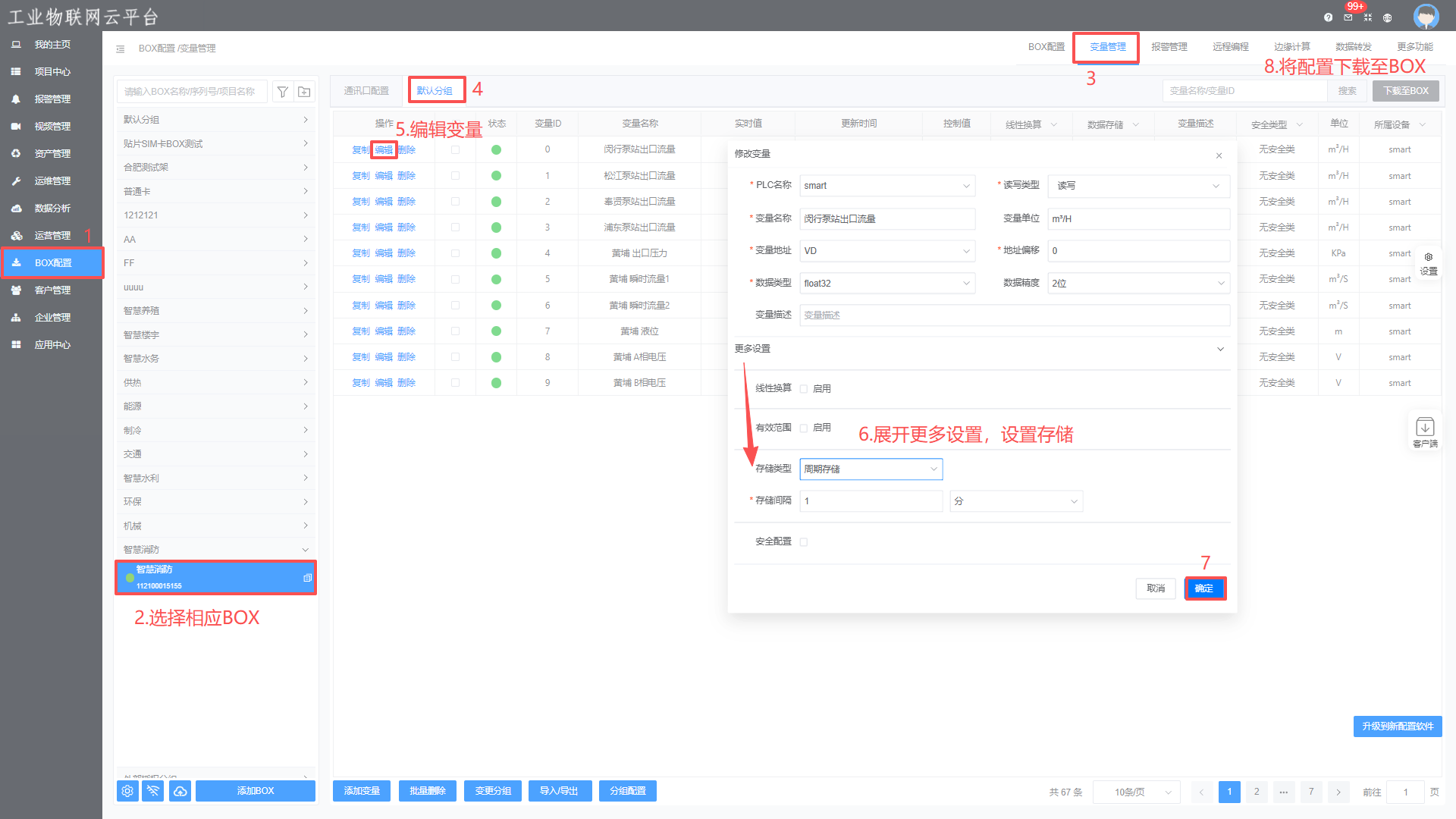
Task: Switch to the 通讯口配置 tab
Action: click(366, 91)
